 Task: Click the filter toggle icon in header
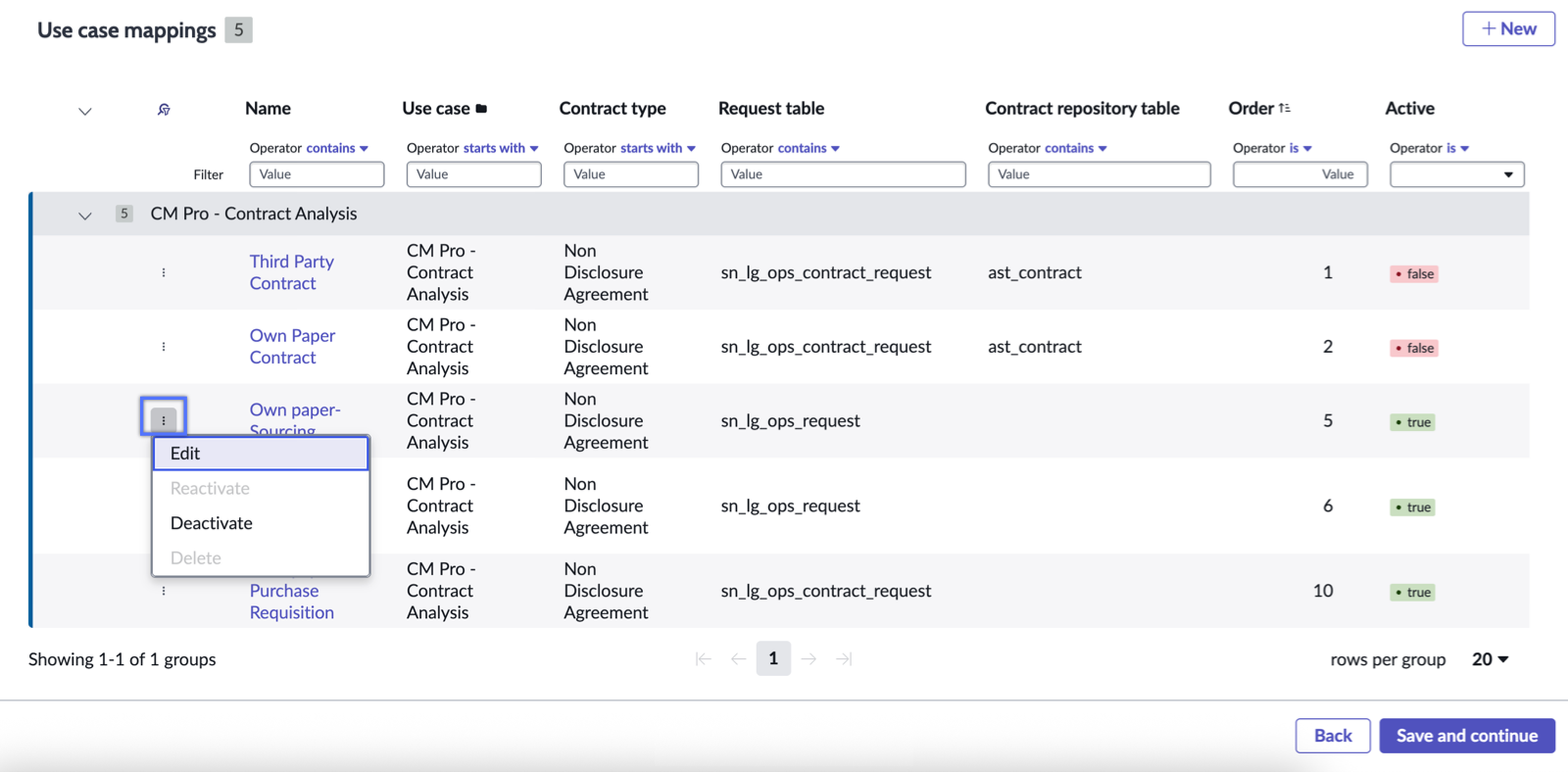tap(164, 110)
